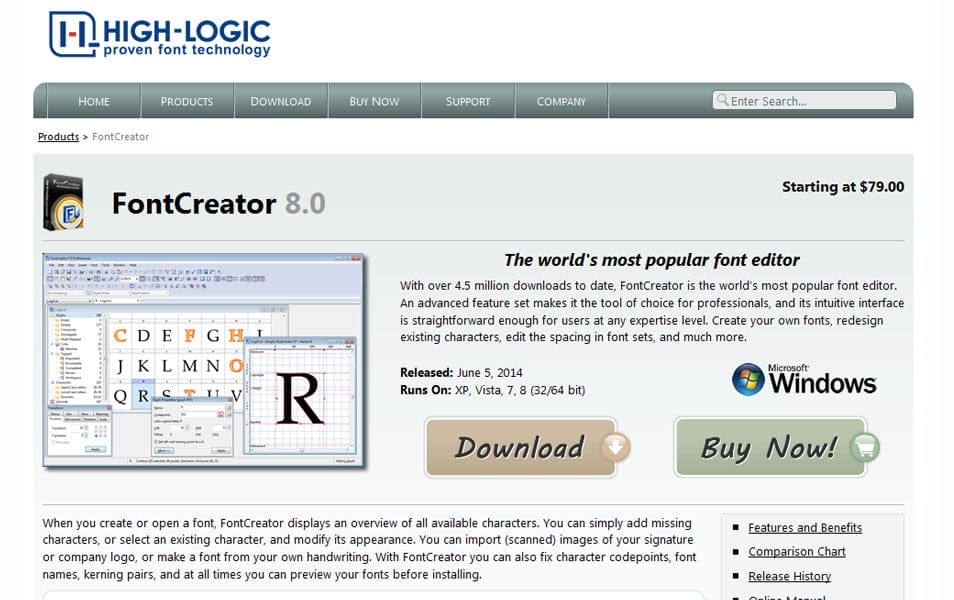
Task: Click the Buy Now! button
Action: click(x=770, y=447)
